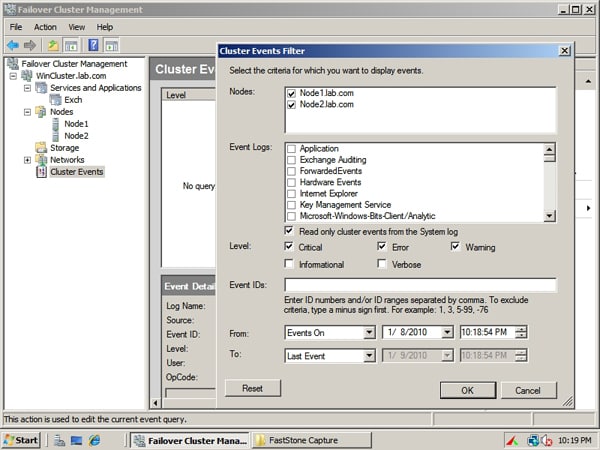Click the From time spinner arrows

pos(521,333)
